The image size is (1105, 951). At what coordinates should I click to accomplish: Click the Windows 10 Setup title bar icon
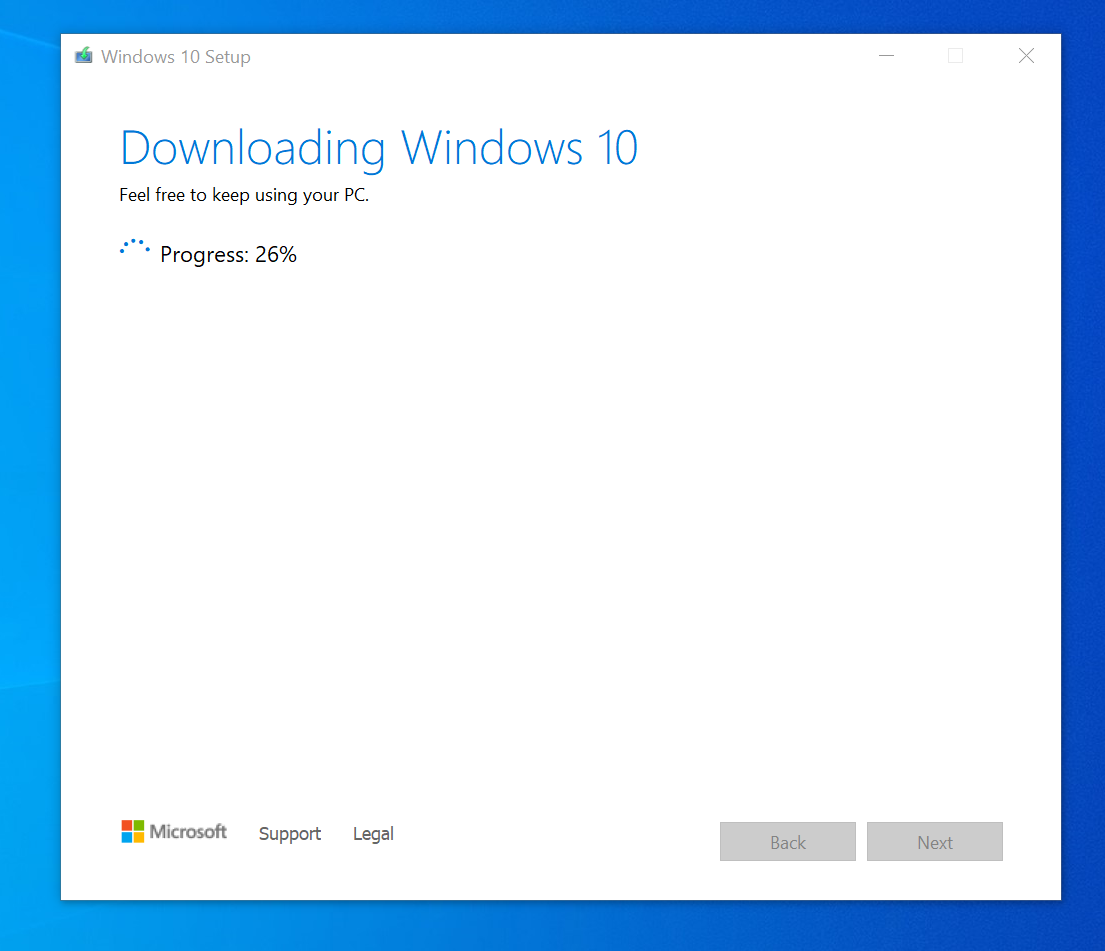(84, 56)
